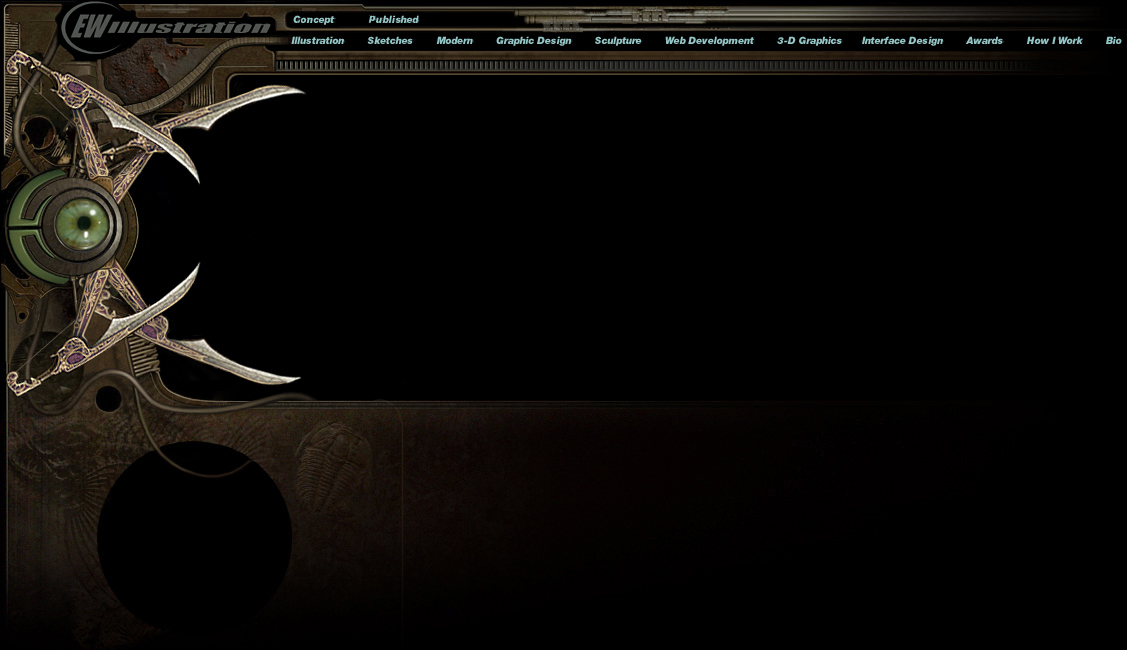
Task: Open the Published menu item
Action: tap(393, 19)
